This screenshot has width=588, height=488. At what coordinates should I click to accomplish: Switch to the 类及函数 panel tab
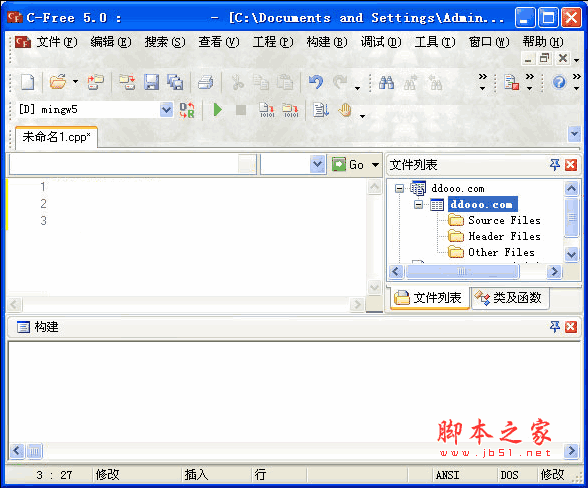pyautogui.click(x=509, y=298)
